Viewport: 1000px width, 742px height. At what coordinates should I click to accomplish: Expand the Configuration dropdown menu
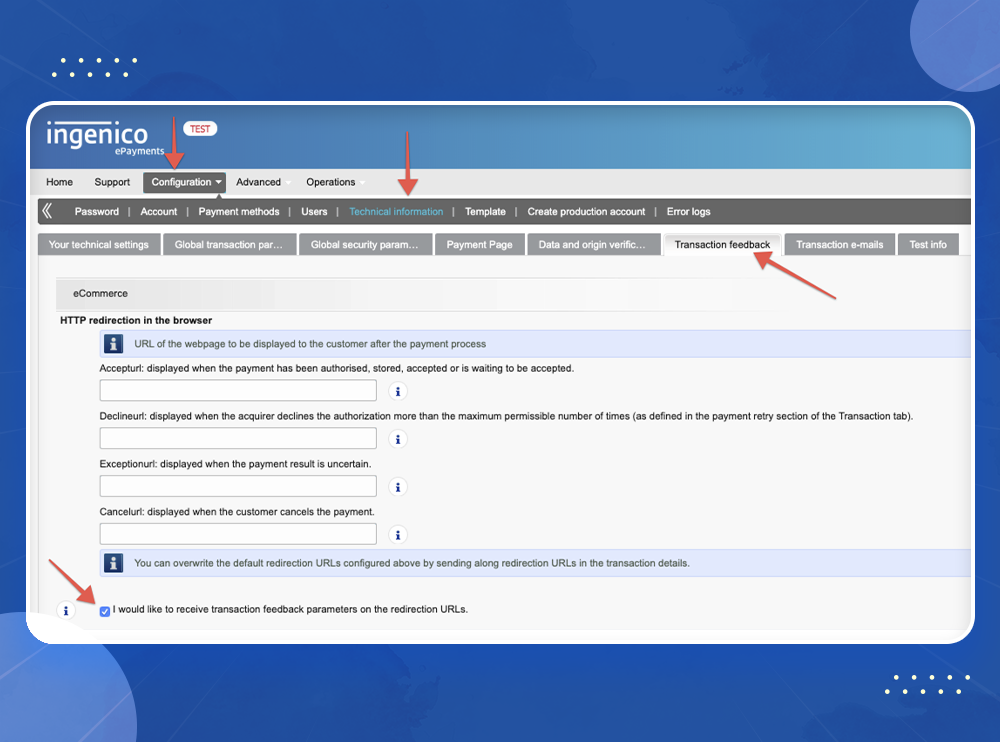pos(186,182)
